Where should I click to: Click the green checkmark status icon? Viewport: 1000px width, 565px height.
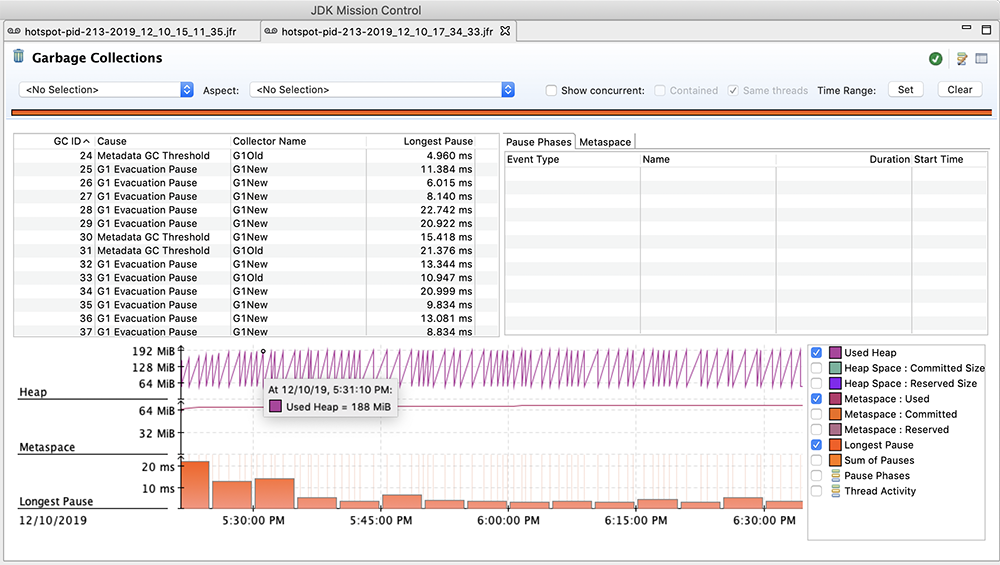pos(935,59)
